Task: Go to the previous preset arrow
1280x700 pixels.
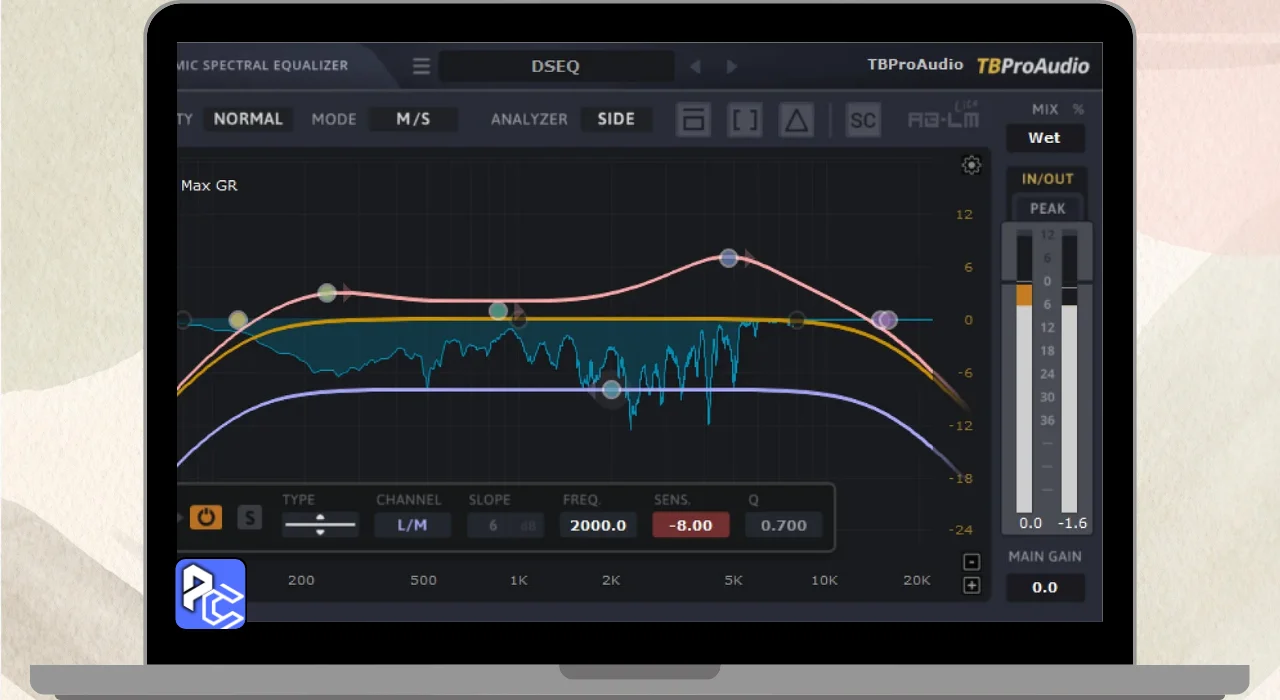Action: tap(696, 67)
